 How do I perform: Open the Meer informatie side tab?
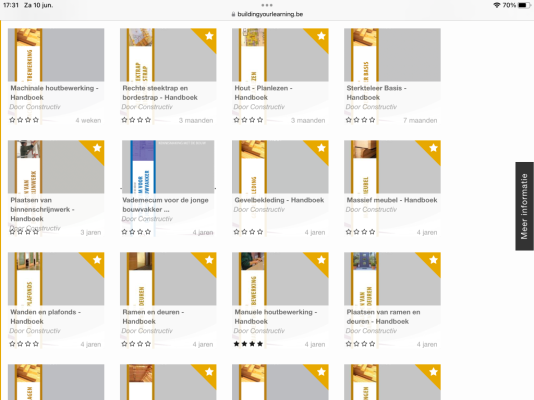[524, 206]
